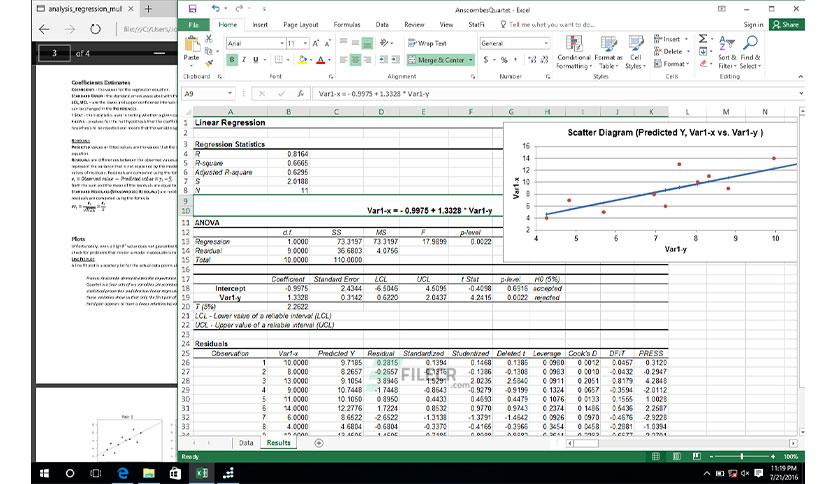Toggle center horizontal alignment
This screenshot has width=836, height=484.
pyautogui.click(x=355, y=60)
